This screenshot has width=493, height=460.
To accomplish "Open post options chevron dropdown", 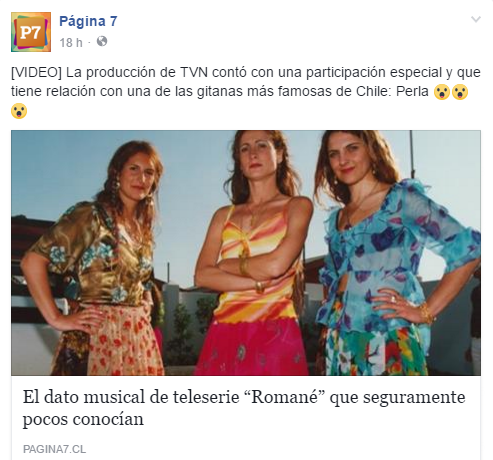I will (x=476, y=19).
